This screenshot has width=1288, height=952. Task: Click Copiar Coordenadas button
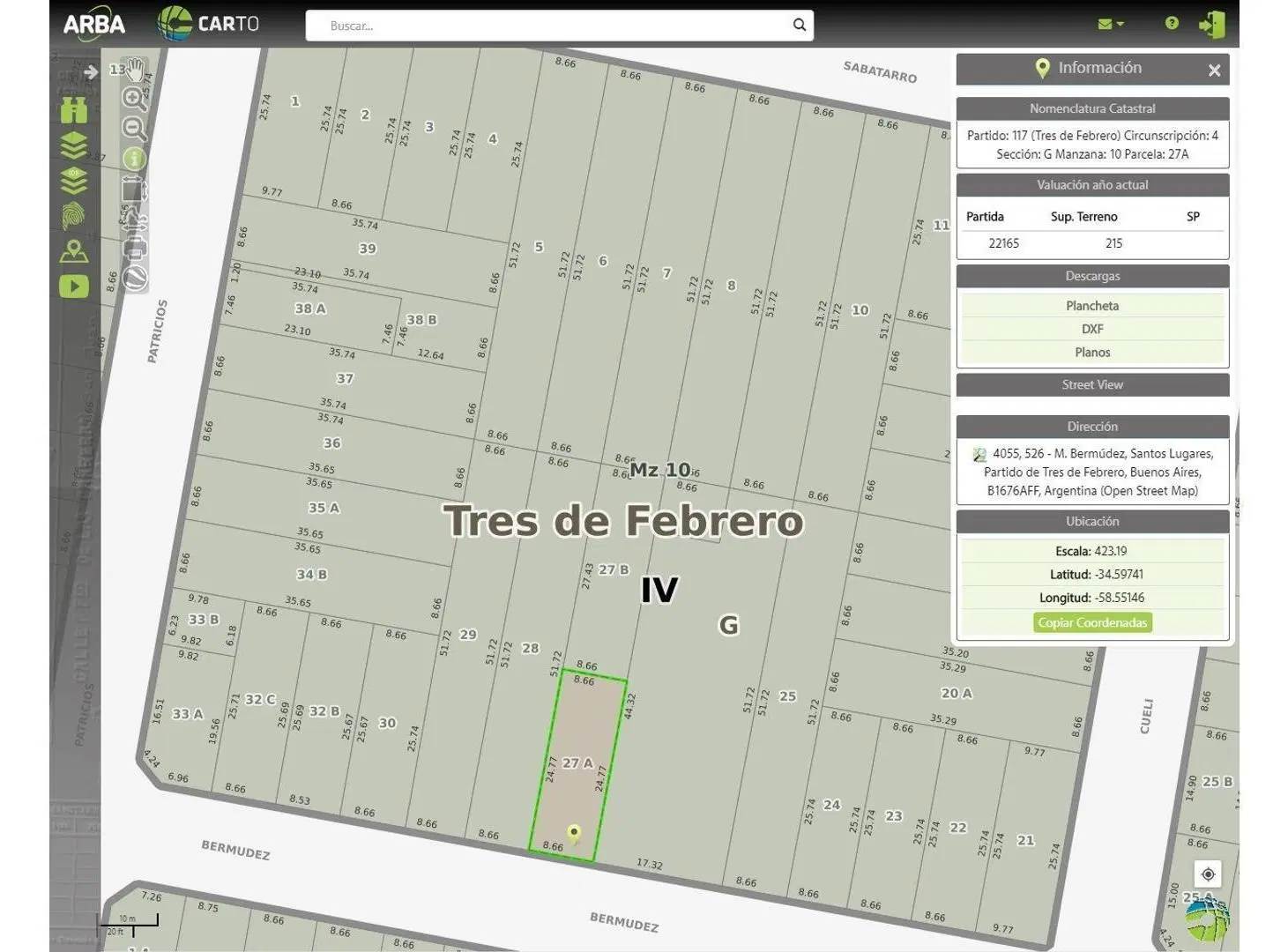click(1092, 622)
